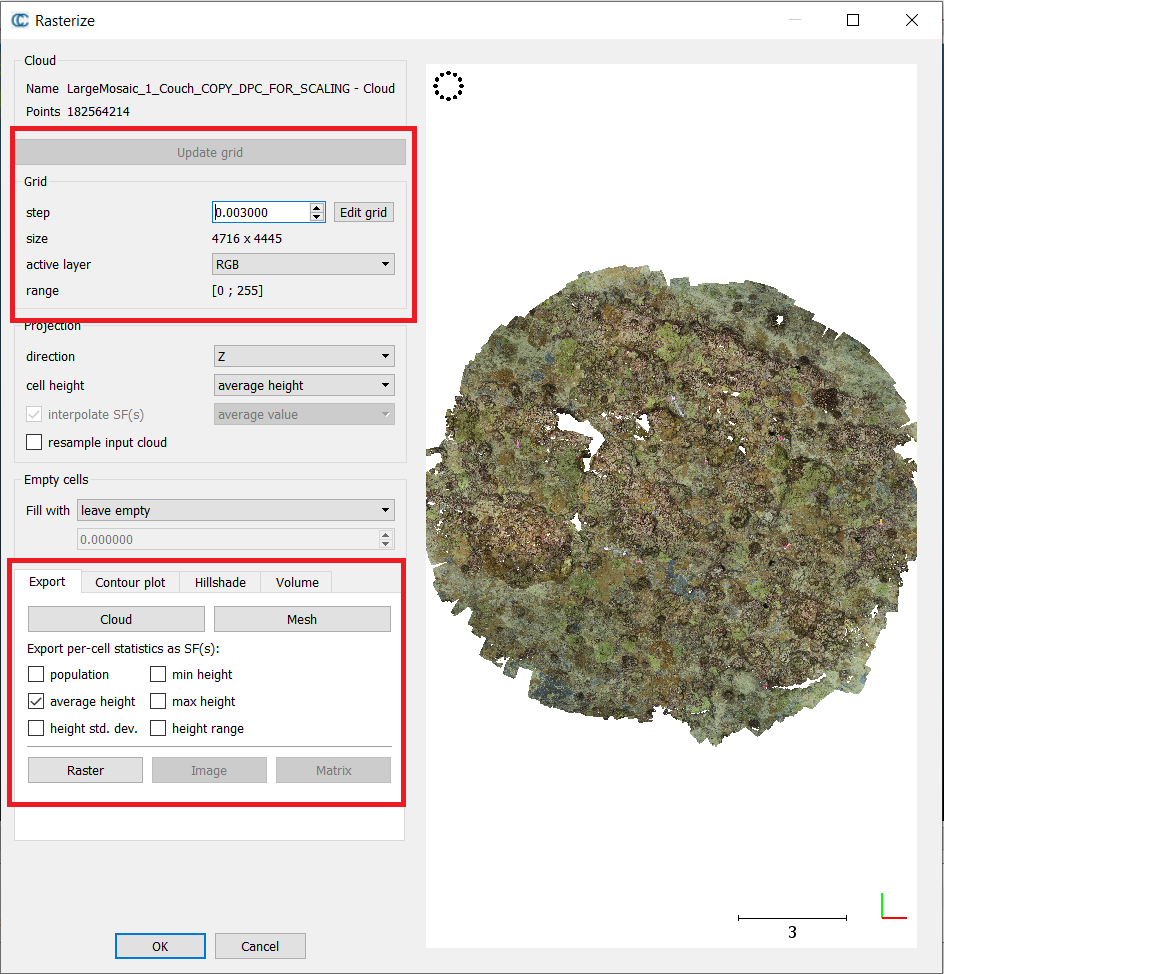Switch to the Contour plot tab
1152x974 pixels.
[130, 583]
